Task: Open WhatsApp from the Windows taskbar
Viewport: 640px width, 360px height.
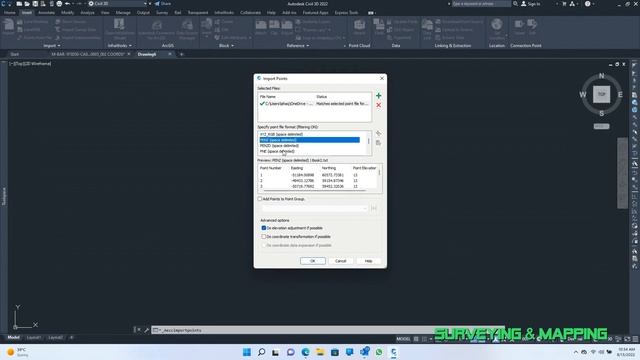Action: [379, 352]
